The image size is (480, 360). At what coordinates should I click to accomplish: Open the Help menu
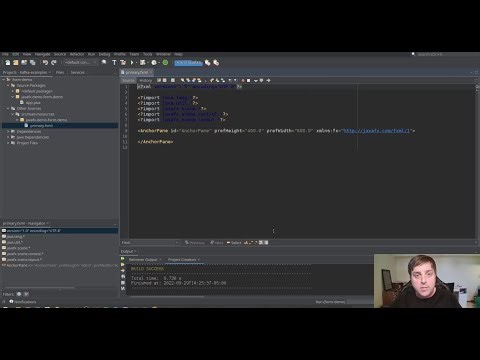click(178, 54)
